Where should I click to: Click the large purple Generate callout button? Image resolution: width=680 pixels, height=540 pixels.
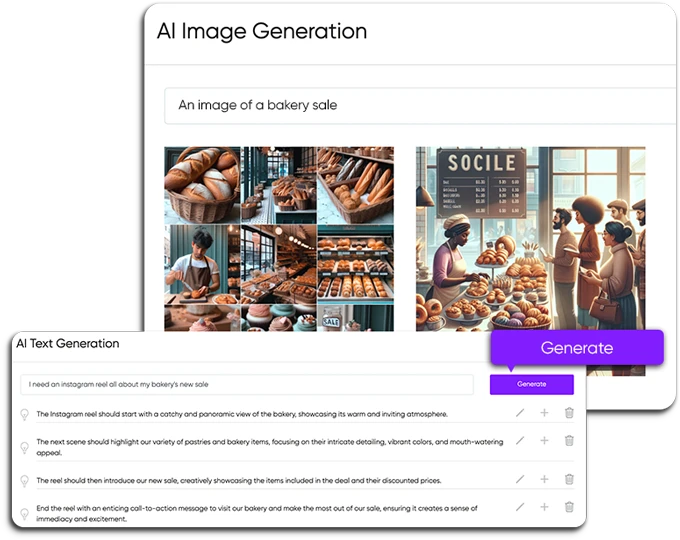577,348
